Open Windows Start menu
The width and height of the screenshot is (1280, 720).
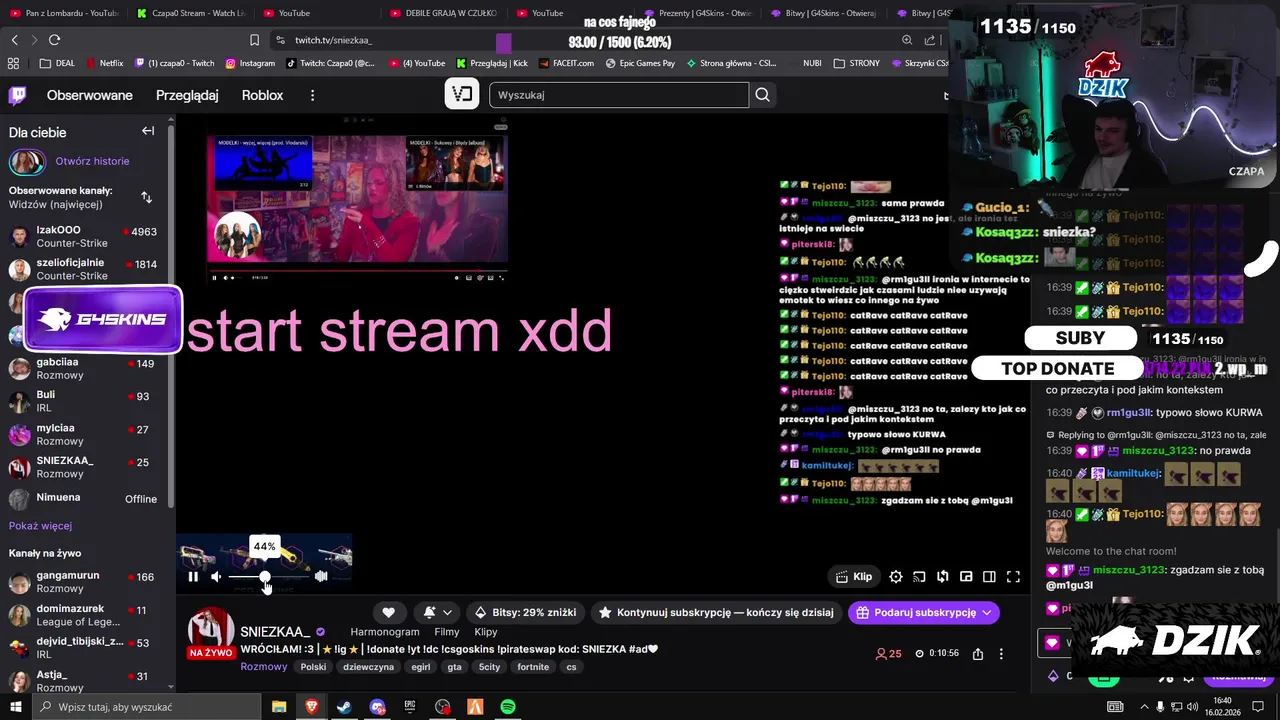pyautogui.click(x=16, y=707)
